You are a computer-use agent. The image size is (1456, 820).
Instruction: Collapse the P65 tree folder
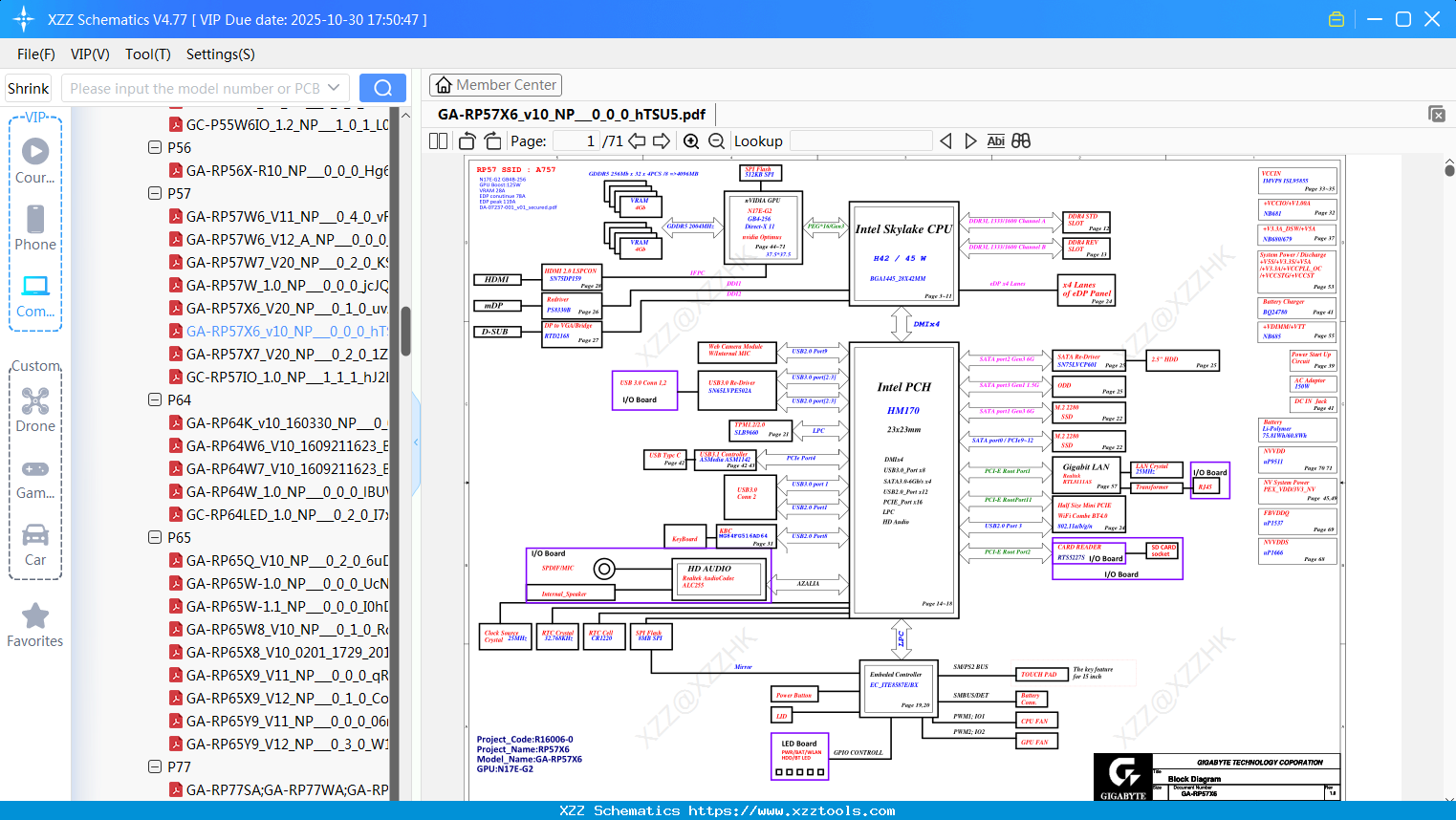click(x=155, y=537)
